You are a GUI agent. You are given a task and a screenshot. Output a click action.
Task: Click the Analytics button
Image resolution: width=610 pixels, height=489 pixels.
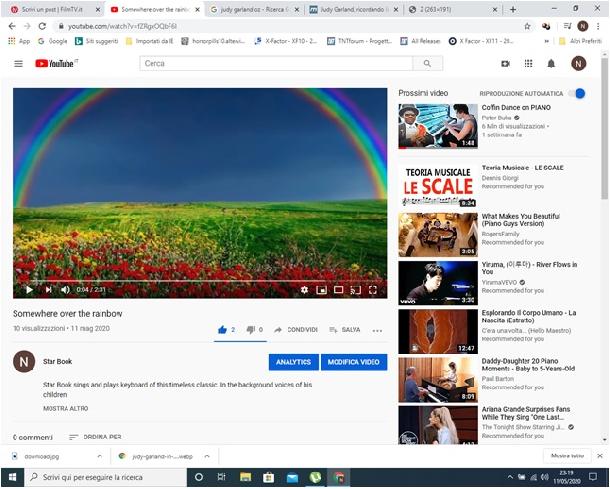(x=293, y=362)
